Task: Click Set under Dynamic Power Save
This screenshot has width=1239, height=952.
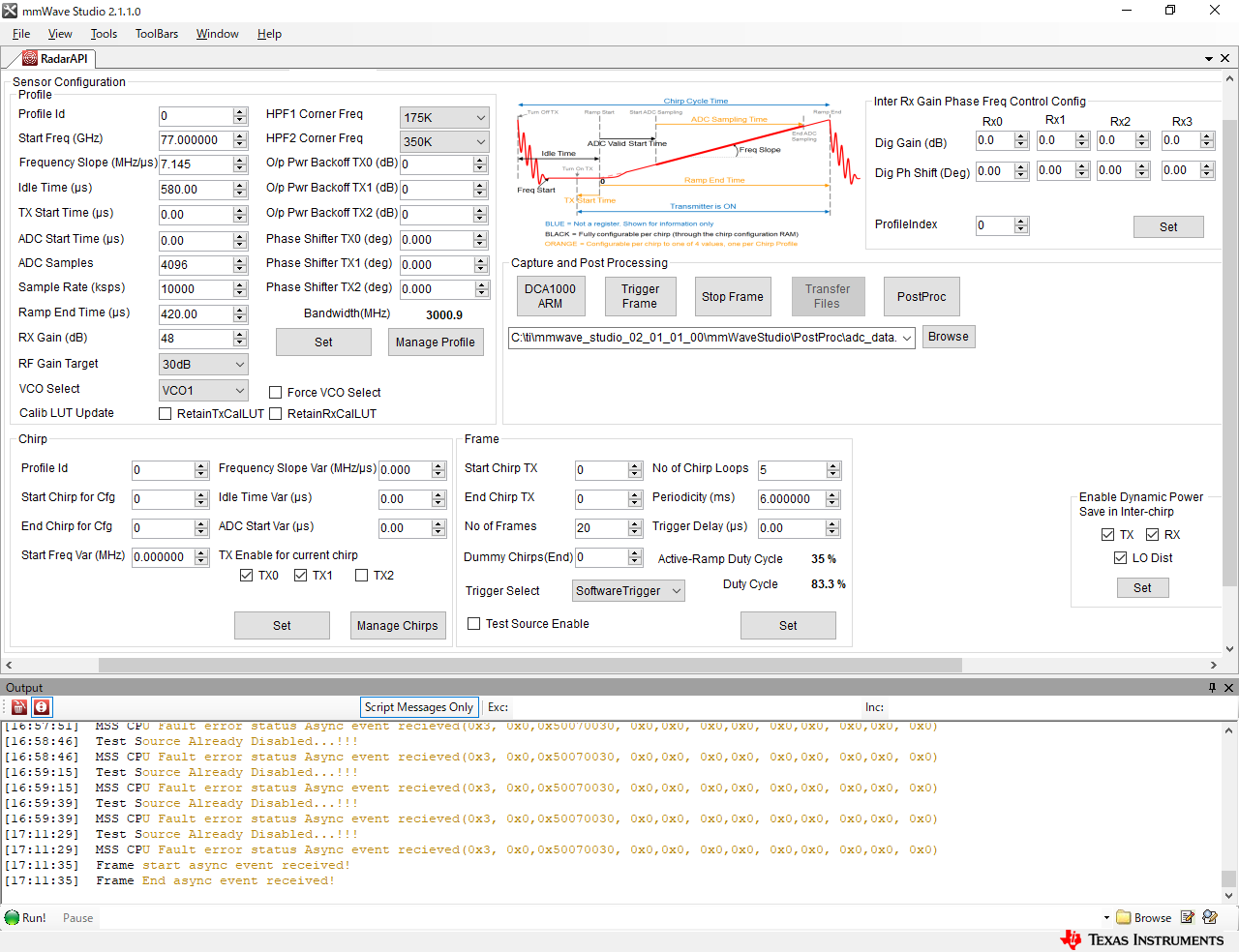Action: pyautogui.click(x=1142, y=588)
